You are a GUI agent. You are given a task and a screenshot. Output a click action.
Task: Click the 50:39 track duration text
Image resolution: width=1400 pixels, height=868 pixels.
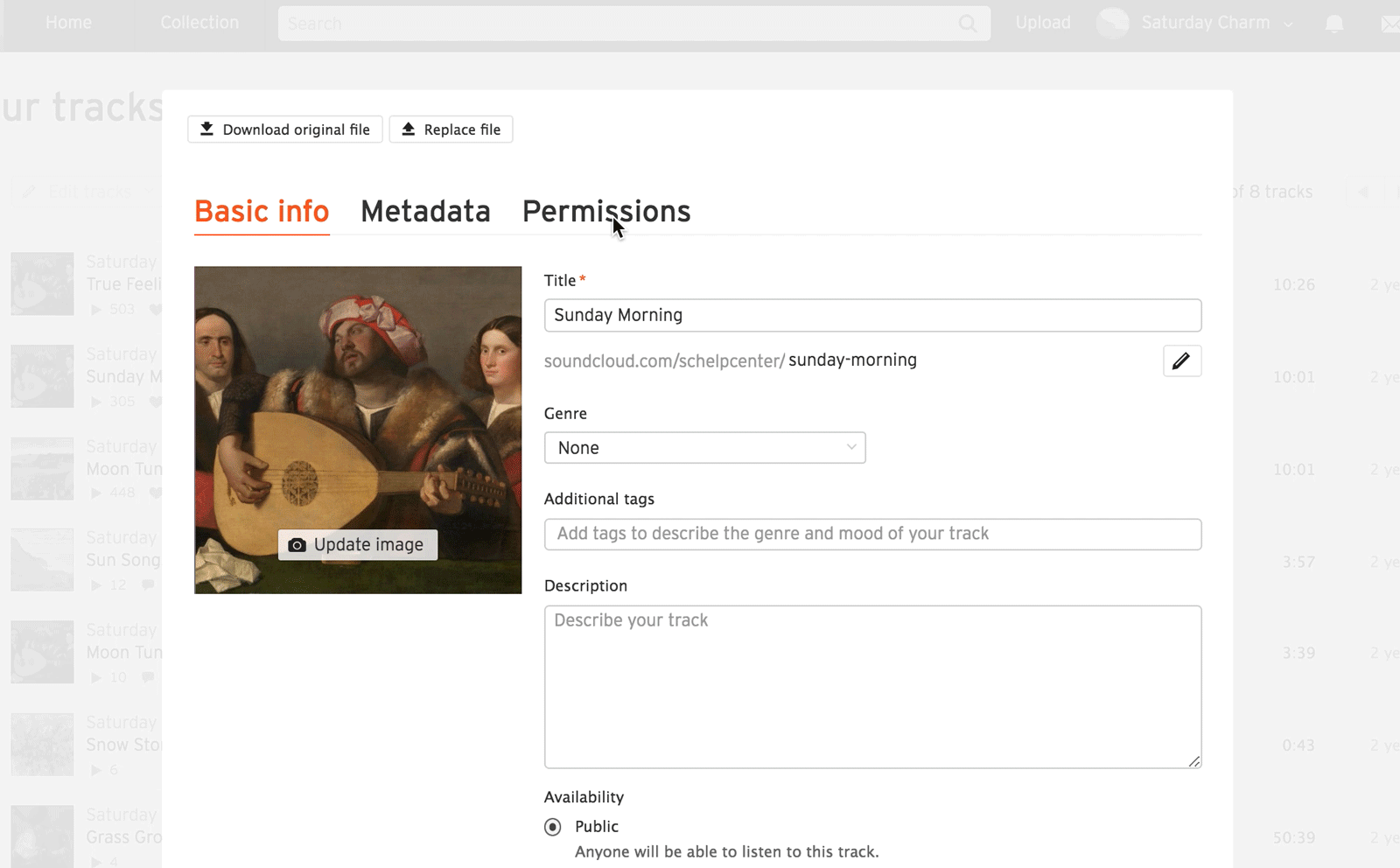(x=1293, y=837)
